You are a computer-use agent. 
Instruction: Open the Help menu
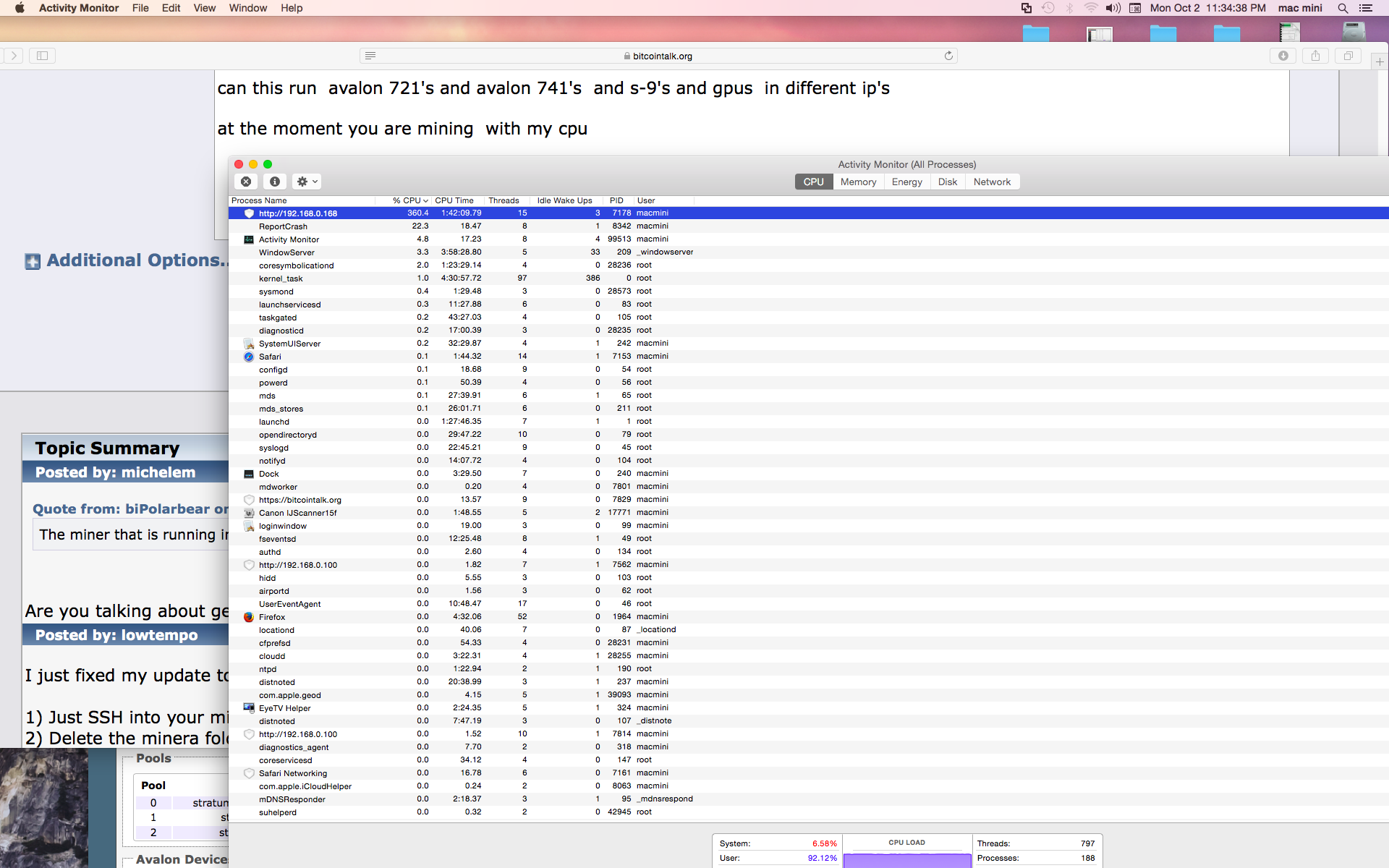[292, 8]
